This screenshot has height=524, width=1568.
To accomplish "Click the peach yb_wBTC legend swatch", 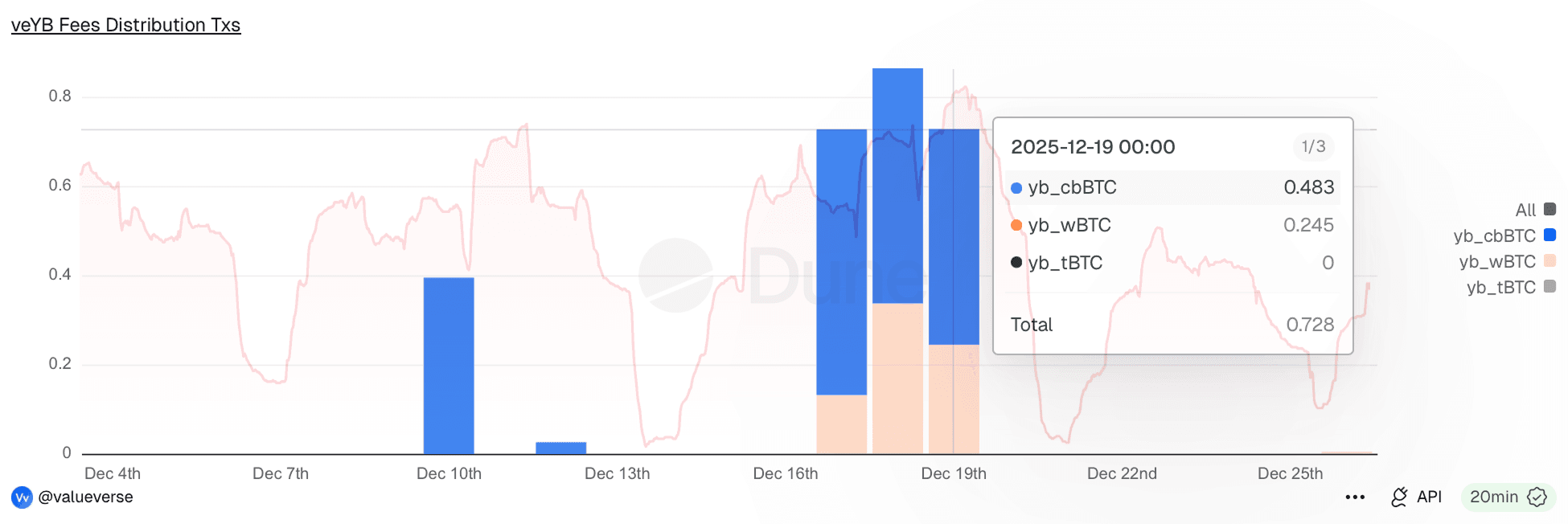I will (x=1550, y=261).
